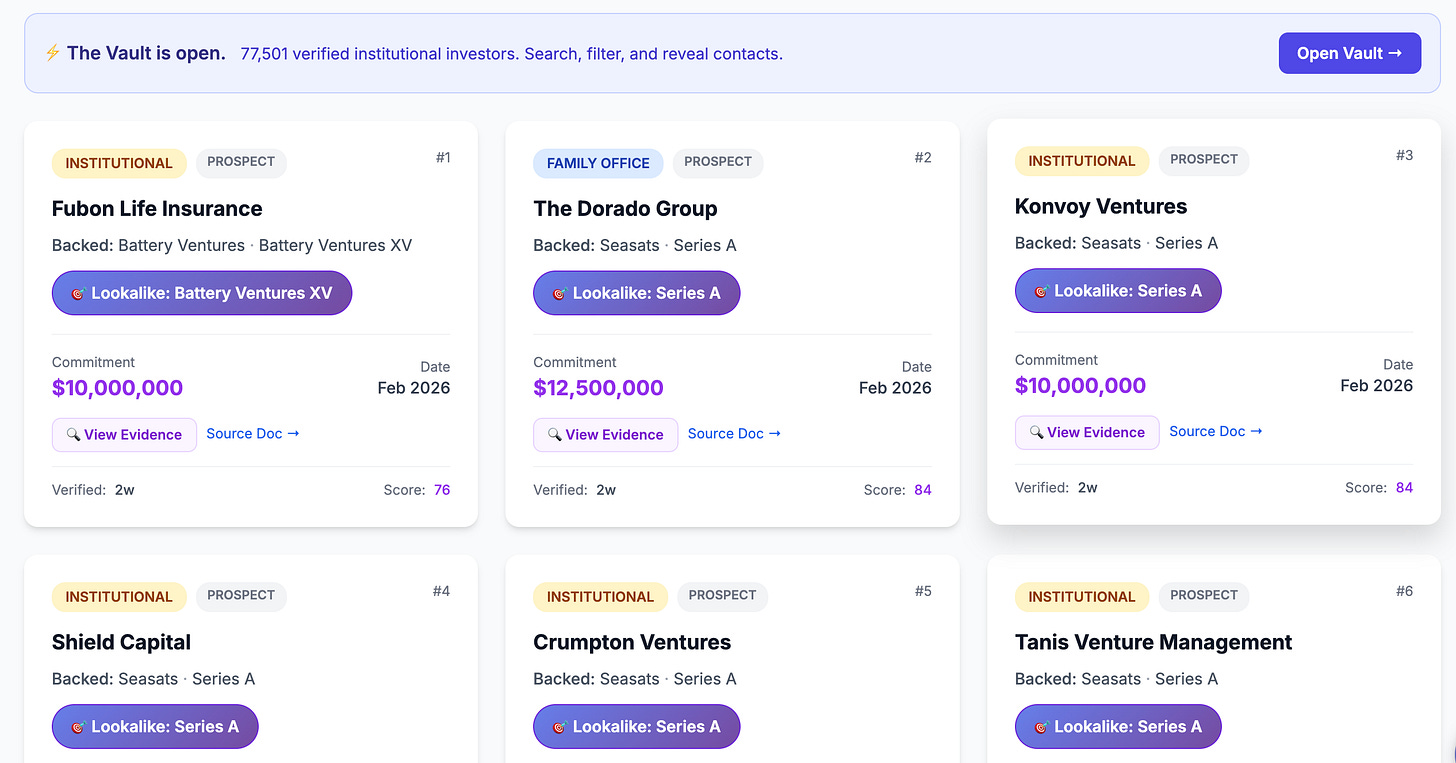Click the magnifier icon on Dorado View Evidence
1456x763 pixels.
pyautogui.click(x=554, y=435)
